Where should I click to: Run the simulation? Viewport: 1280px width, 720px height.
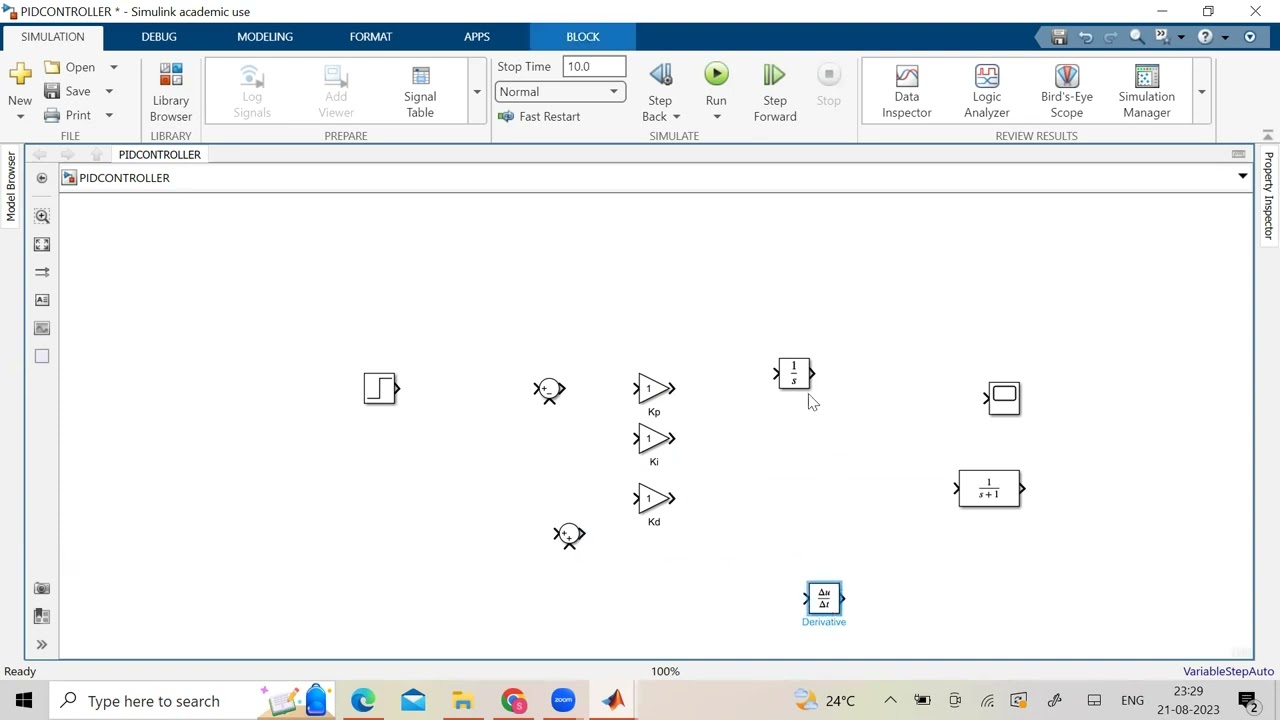point(716,75)
